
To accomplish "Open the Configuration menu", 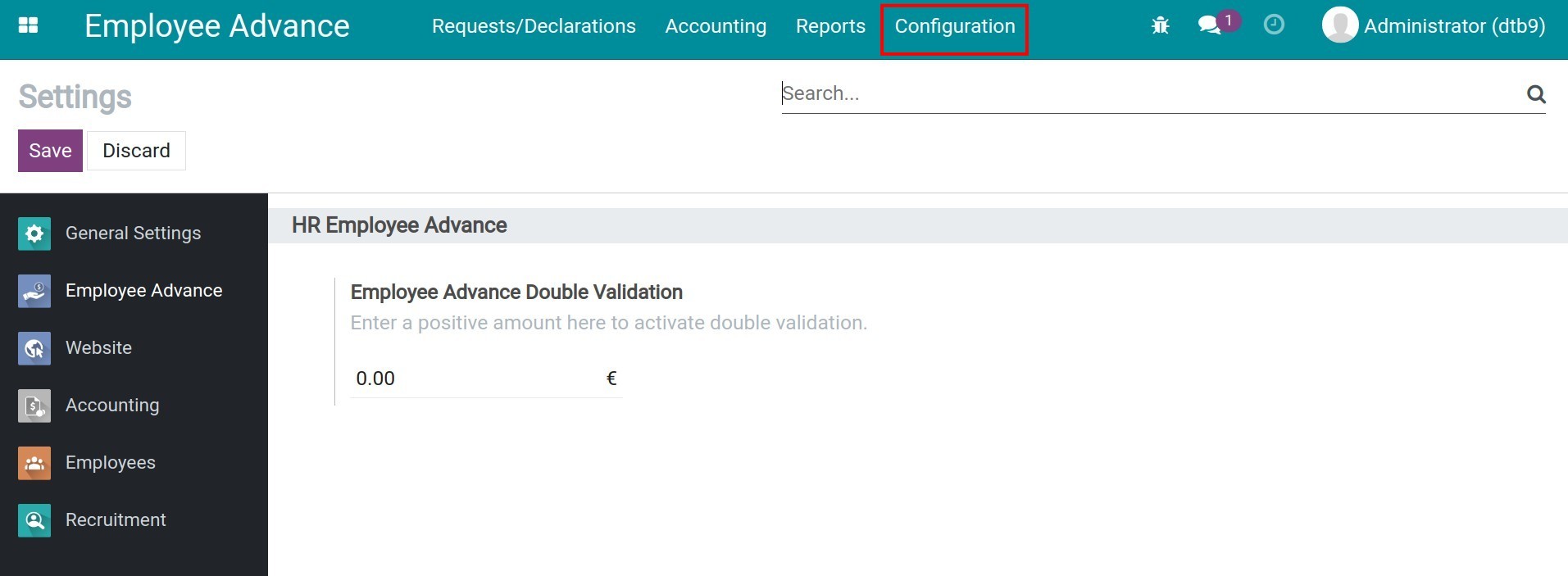I will click(x=955, y=26).
